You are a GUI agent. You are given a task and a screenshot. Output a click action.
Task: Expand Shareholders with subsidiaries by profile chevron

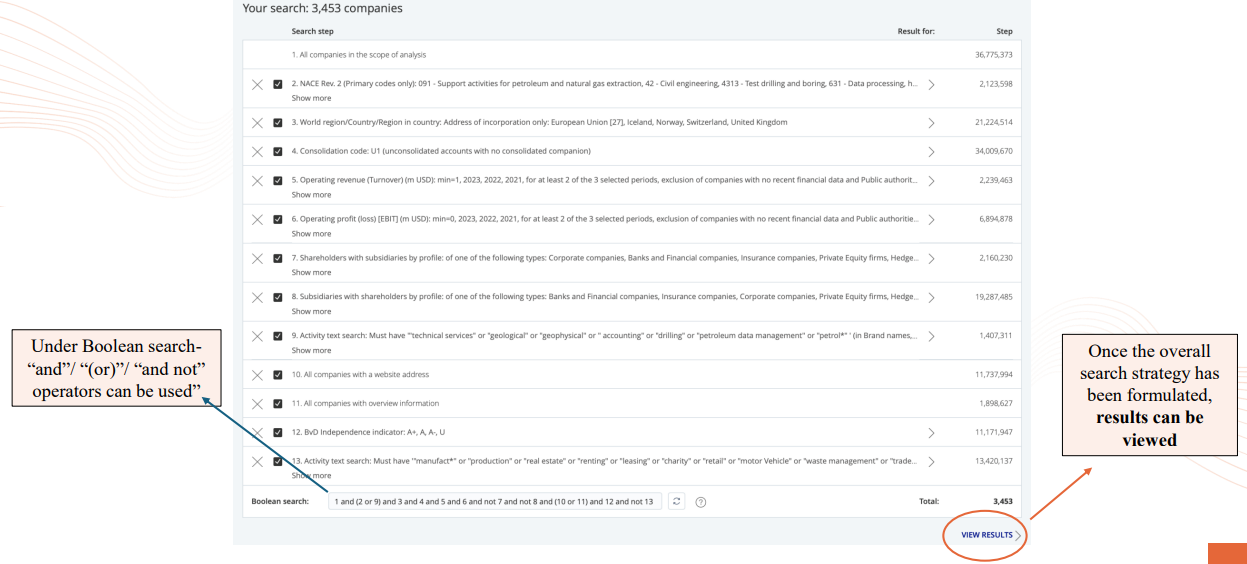[x=931, y=259]
